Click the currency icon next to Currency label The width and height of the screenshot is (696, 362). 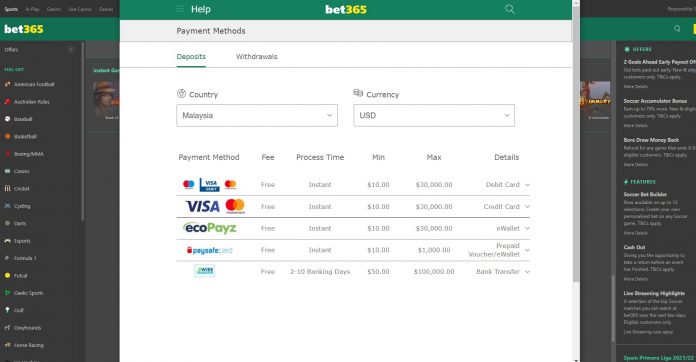point(358,93)
